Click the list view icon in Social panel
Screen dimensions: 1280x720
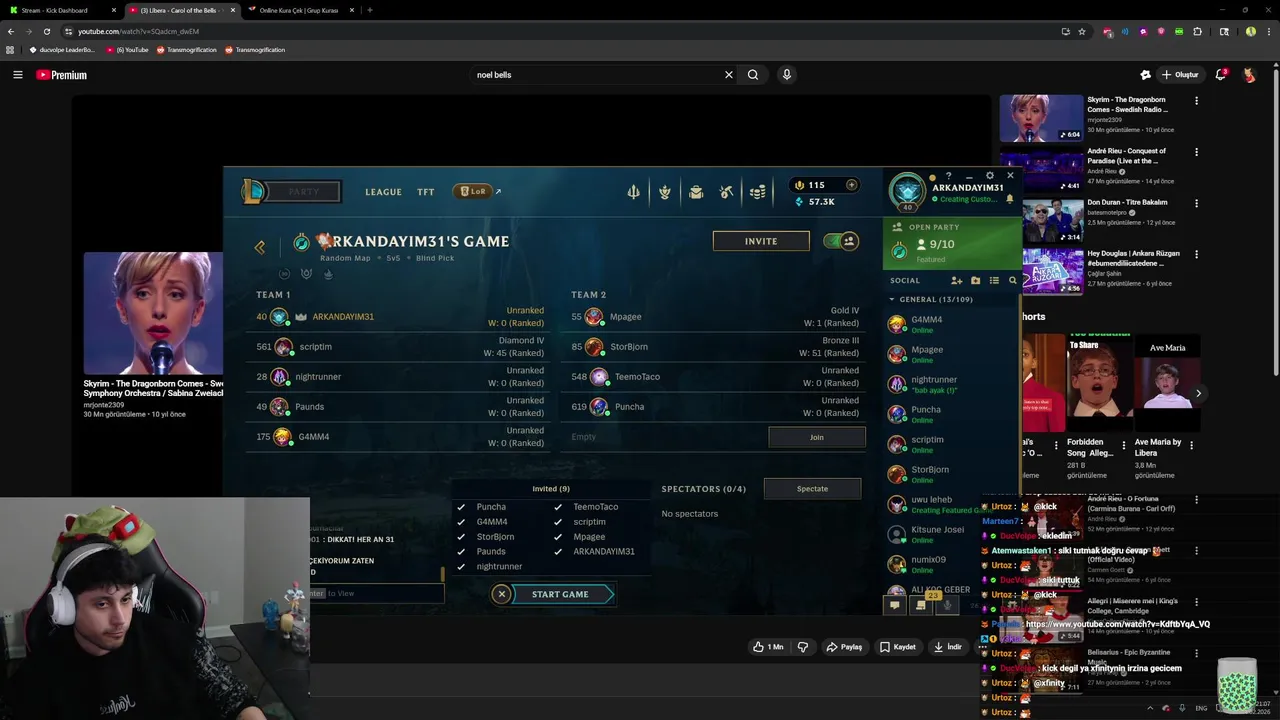point(994,281)
